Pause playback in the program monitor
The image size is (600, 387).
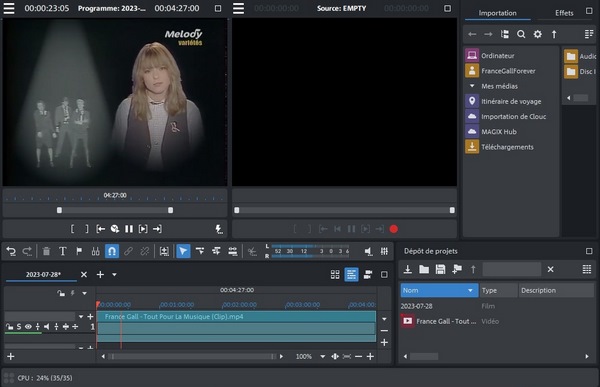pyautogui.click(x=129, y=229)
